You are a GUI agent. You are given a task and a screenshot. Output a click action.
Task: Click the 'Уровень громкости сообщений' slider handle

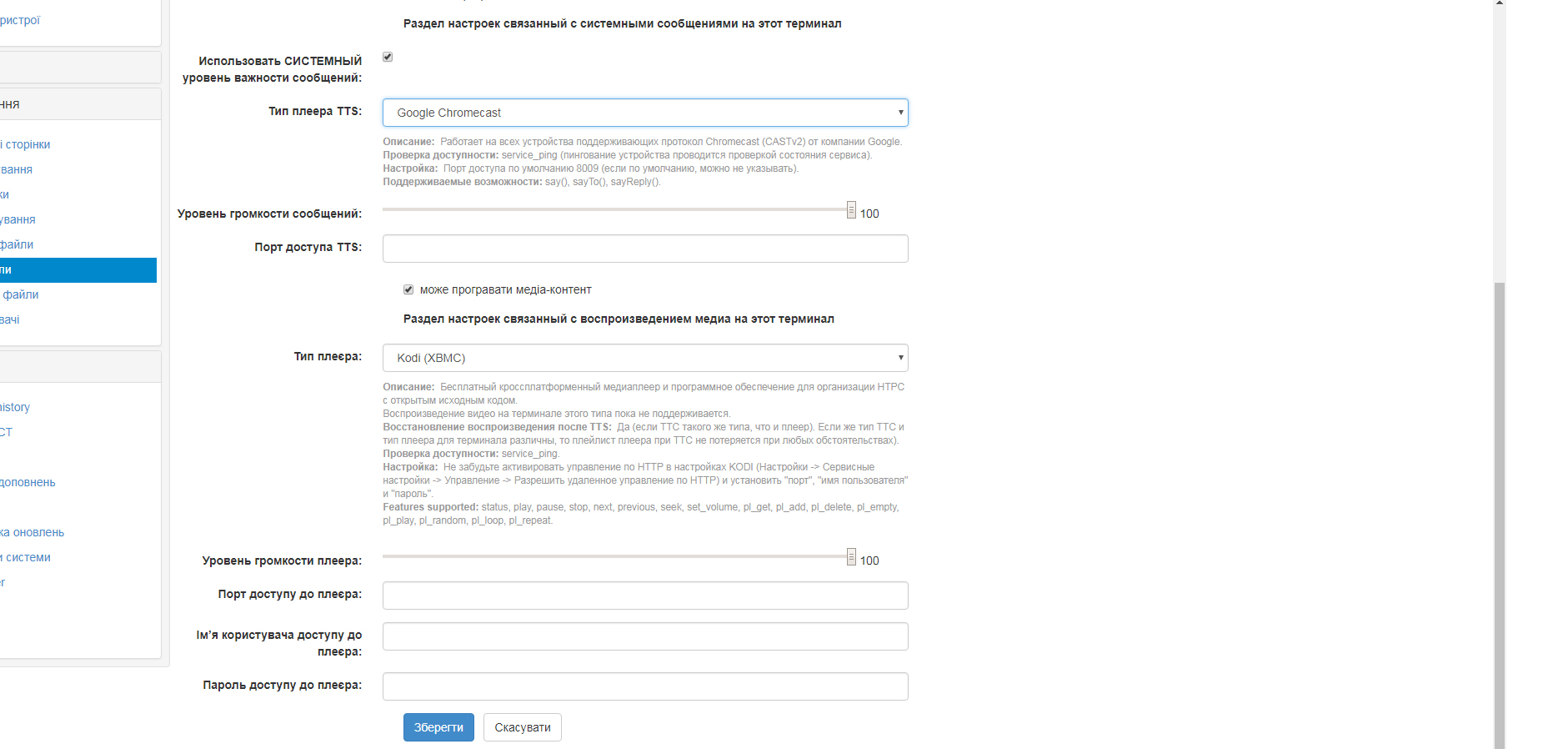[851, 210]
